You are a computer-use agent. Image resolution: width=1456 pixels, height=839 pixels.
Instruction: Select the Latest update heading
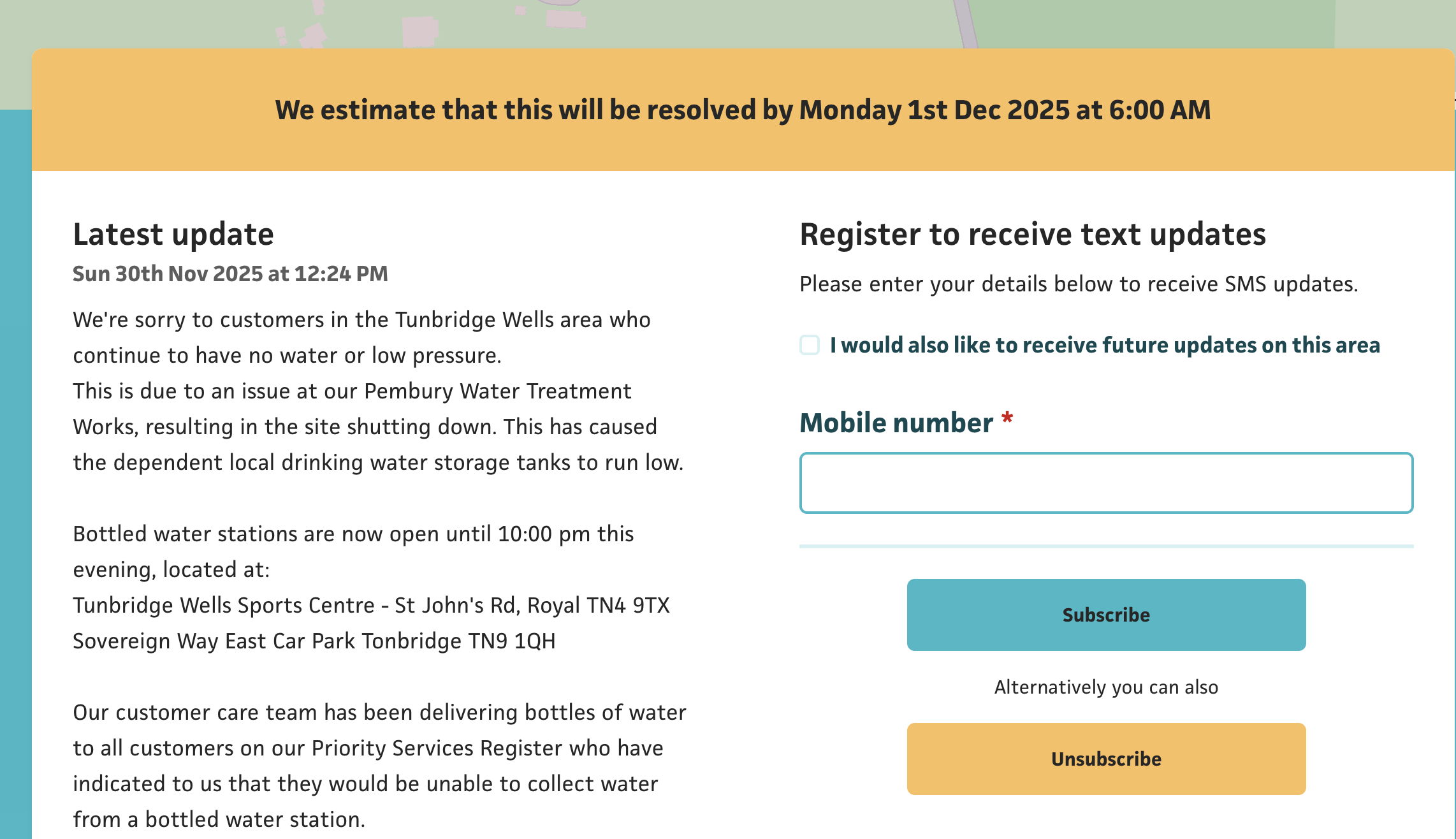173,234
